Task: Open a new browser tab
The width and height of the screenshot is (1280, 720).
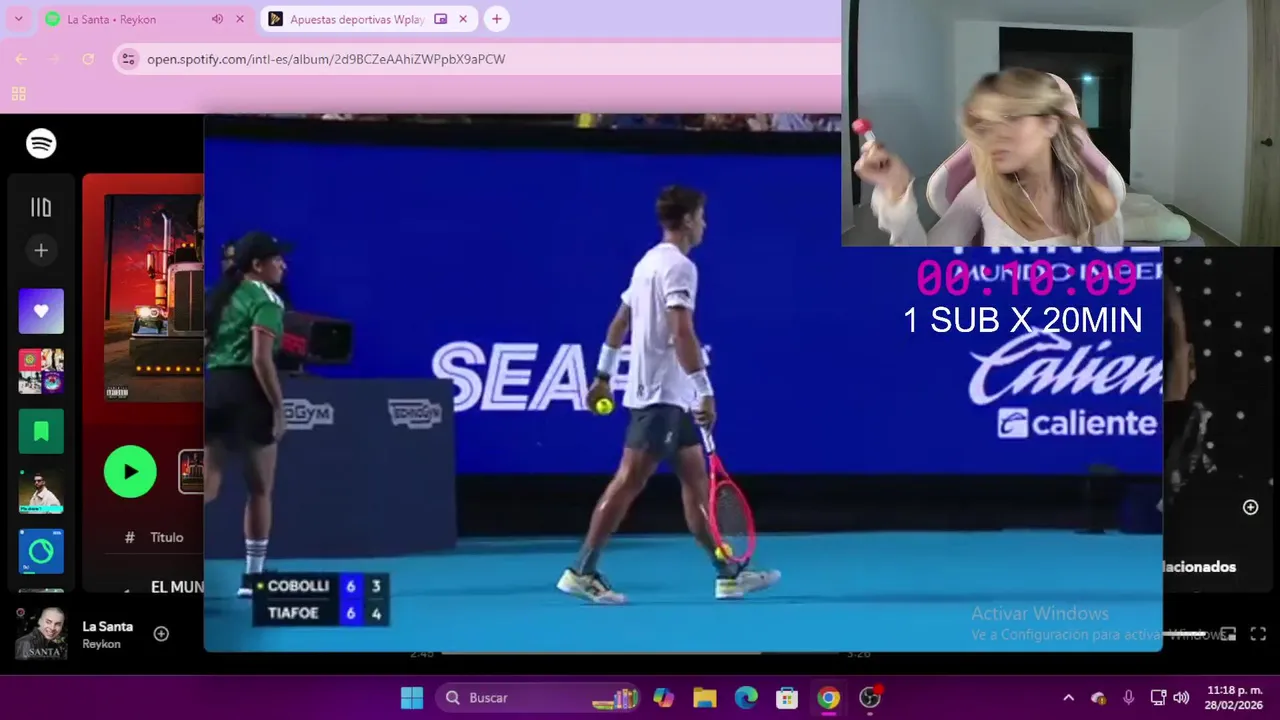Action: (496, 19)
